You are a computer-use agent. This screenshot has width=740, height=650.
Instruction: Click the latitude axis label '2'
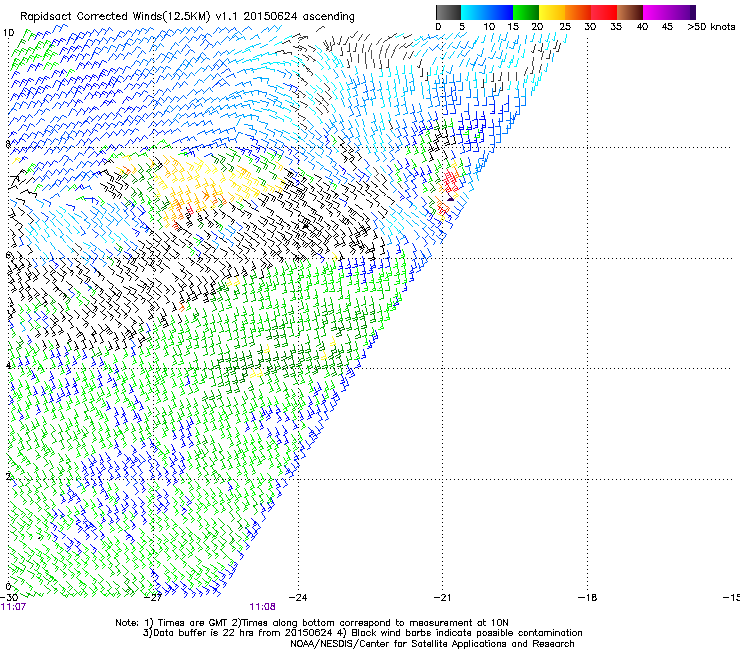[8, 476]
